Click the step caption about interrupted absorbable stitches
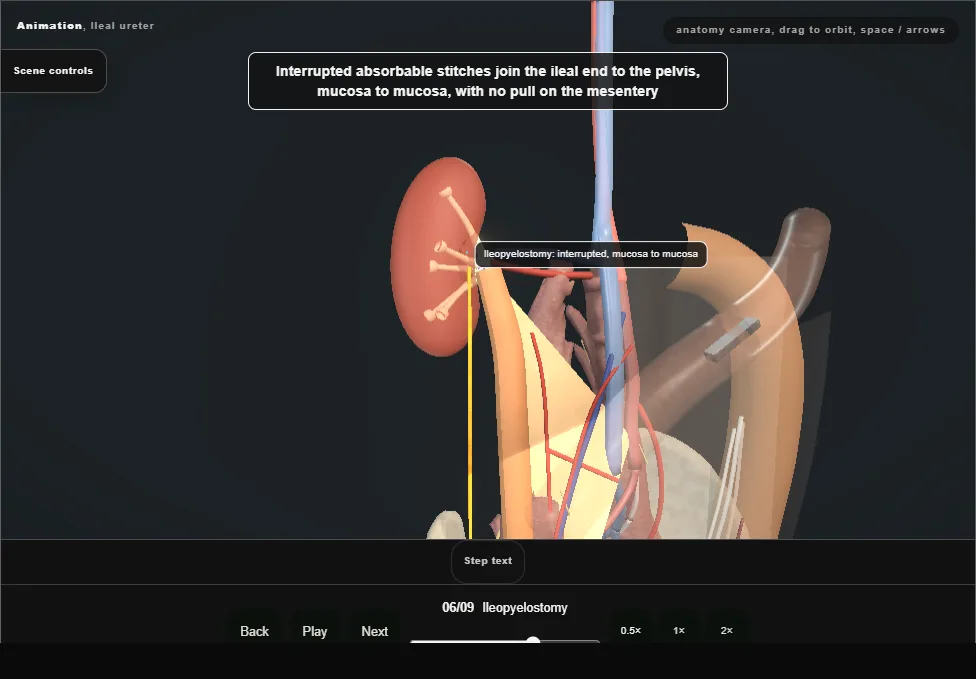Image resolution: width=976 pixels, height=679 pixels. click(488, 81)
